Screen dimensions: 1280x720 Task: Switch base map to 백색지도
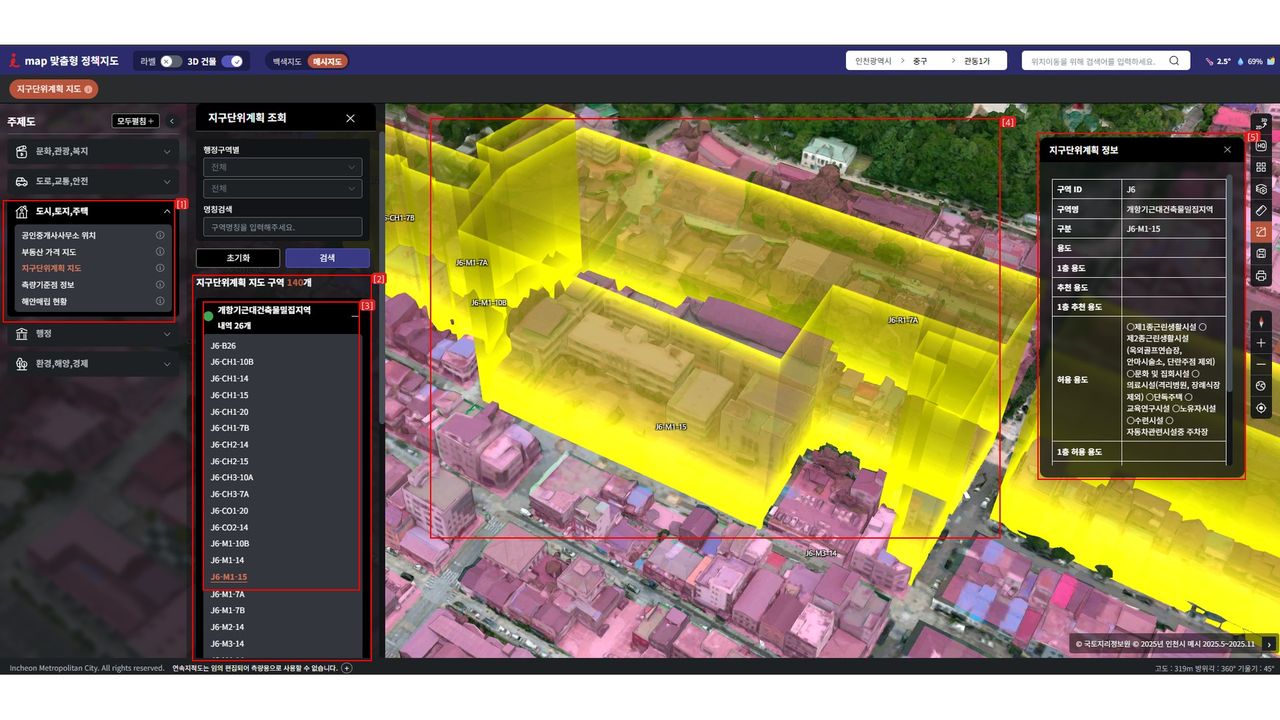(x=286, y=61)
